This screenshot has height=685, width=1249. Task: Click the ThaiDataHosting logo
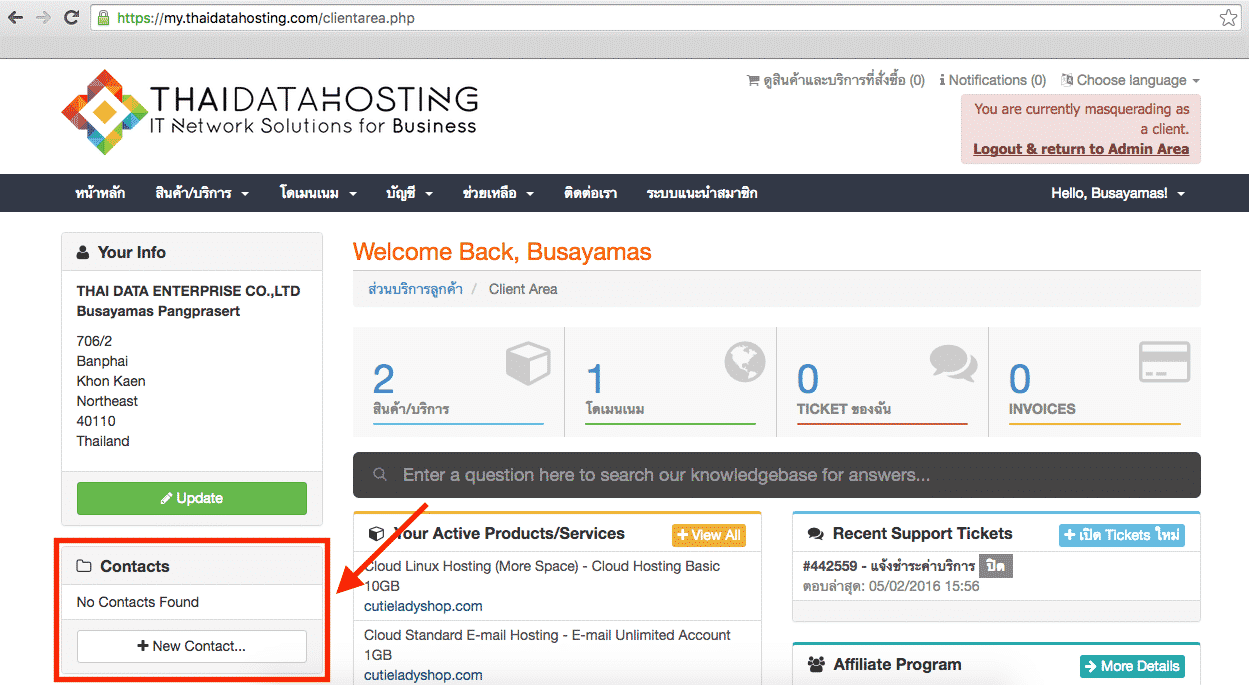pos(269,112)
